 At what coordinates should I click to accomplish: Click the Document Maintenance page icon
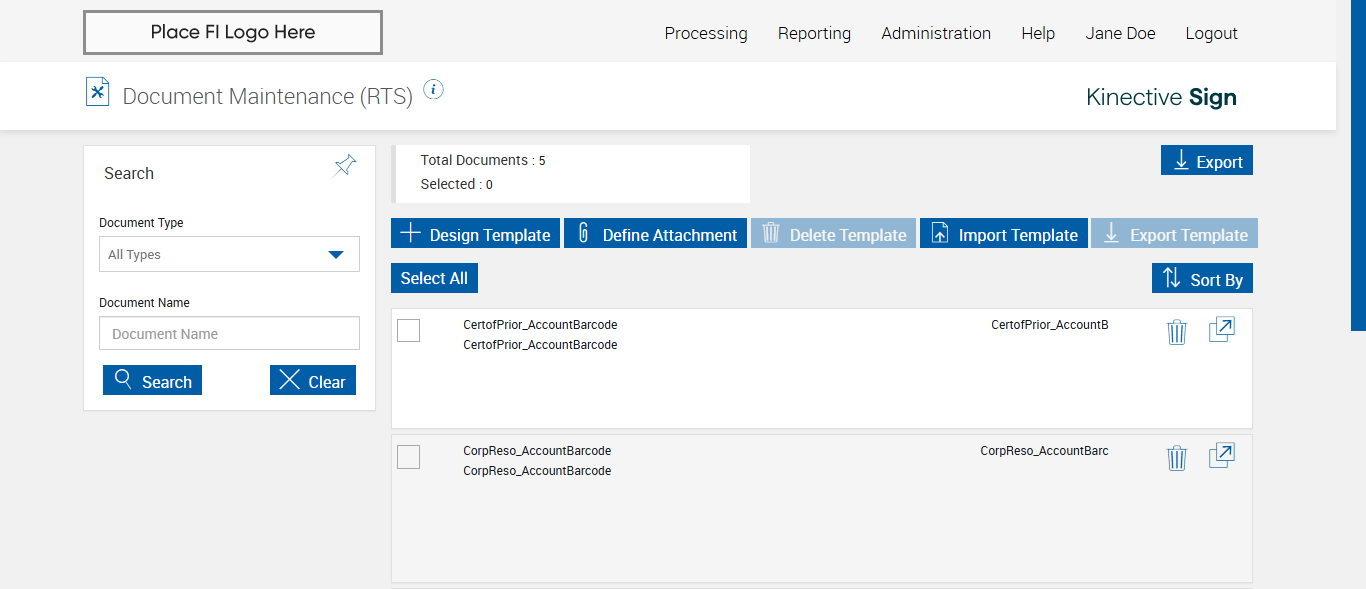[97, 92]
